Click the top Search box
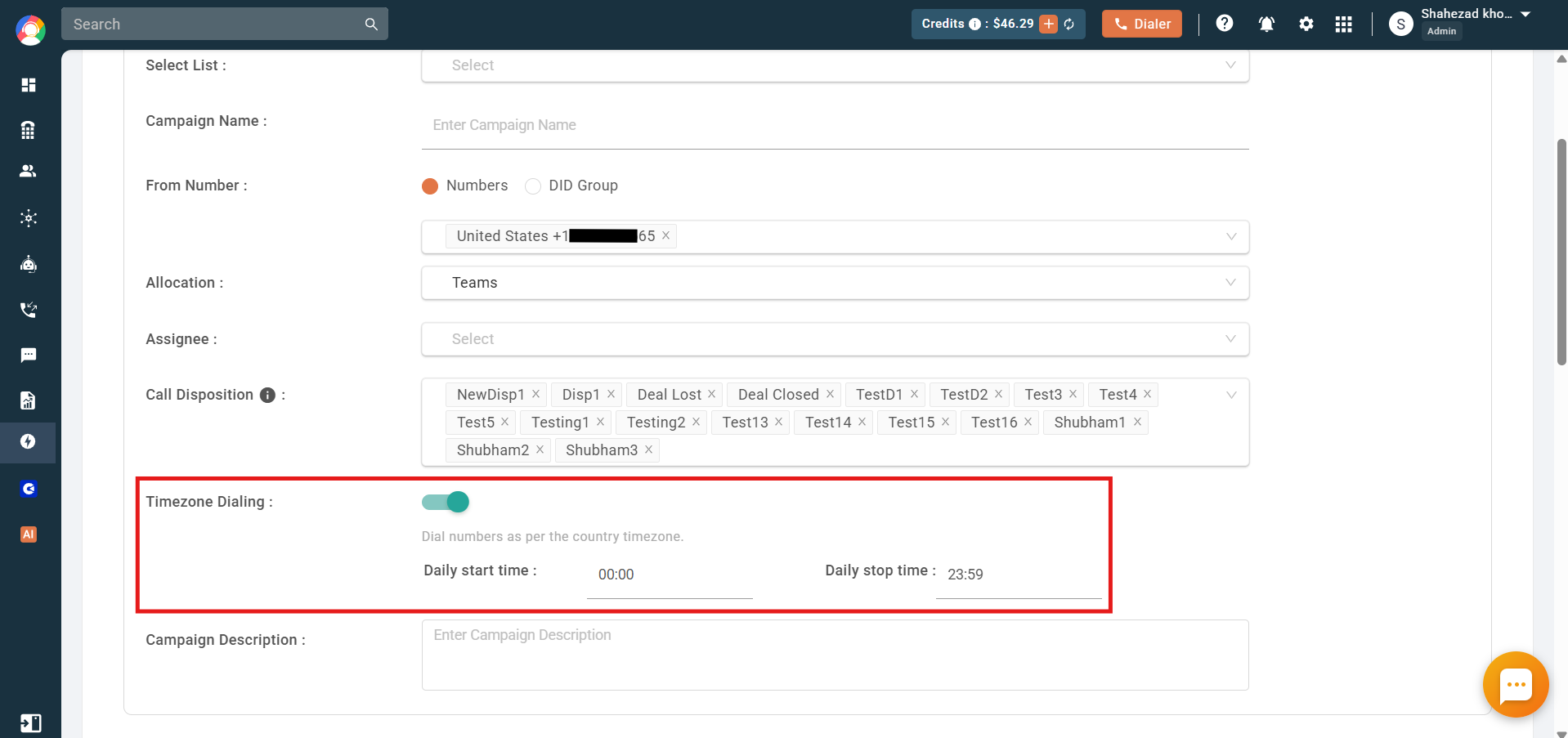Image resolution: width=1568 pixels, height=738 pixels. (x=224, y=25)
